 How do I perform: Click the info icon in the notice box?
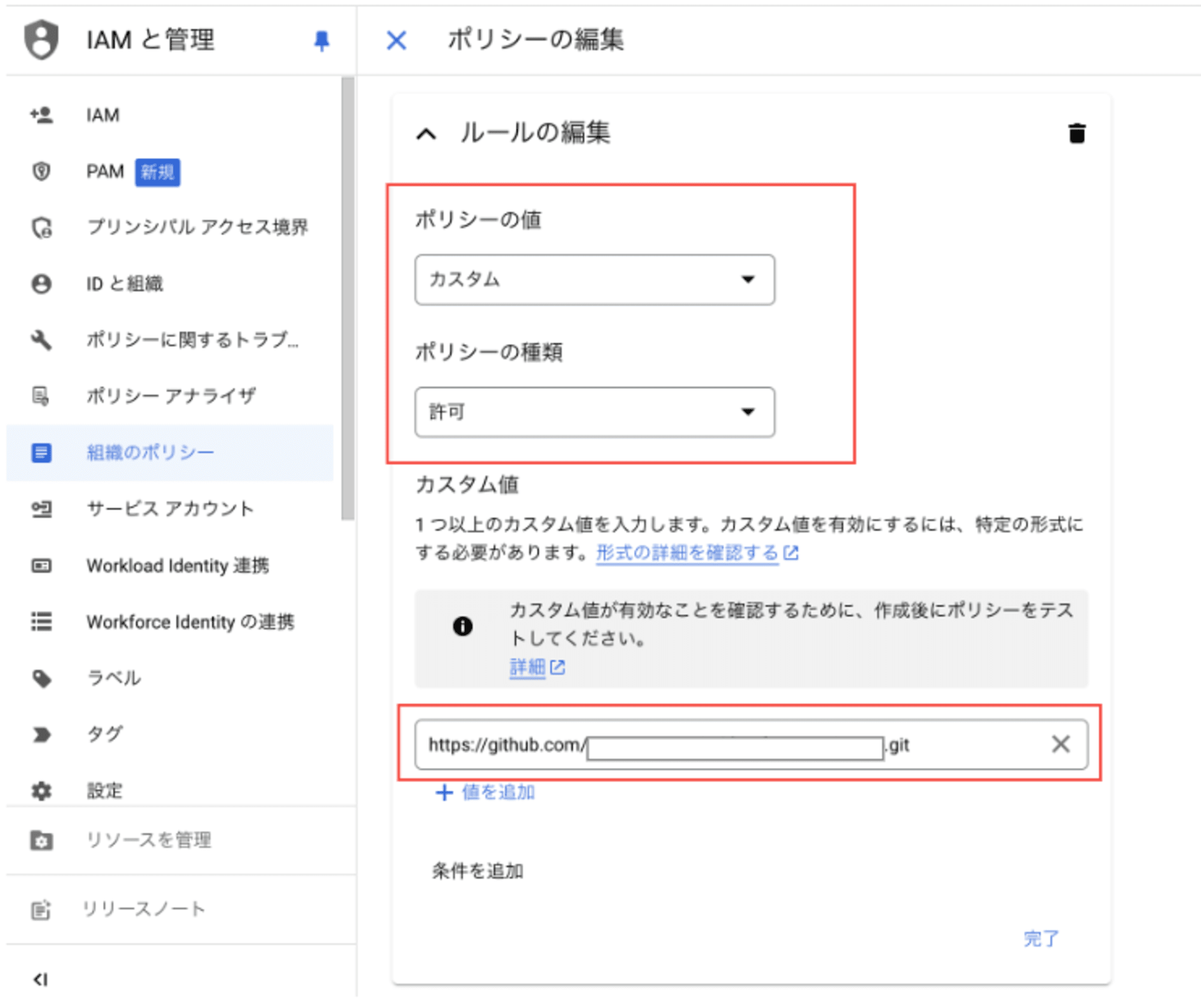(462, 626)
